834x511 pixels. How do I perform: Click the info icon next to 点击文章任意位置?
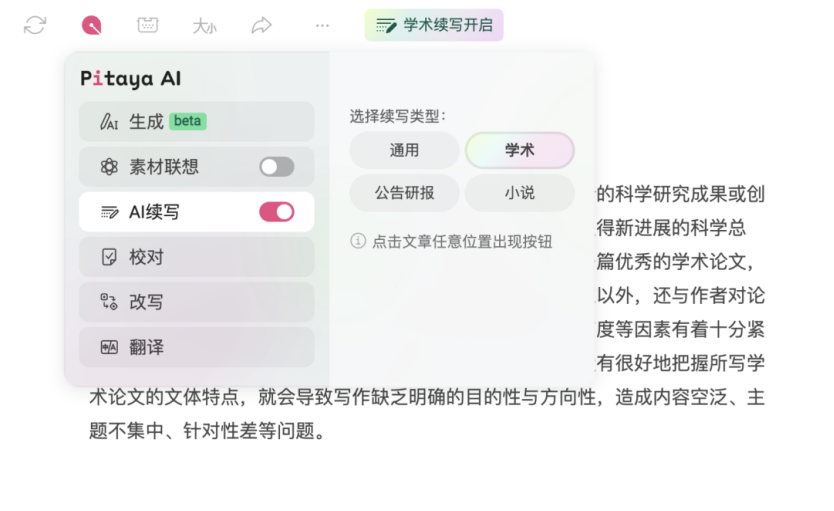click(x=358, y=241)
